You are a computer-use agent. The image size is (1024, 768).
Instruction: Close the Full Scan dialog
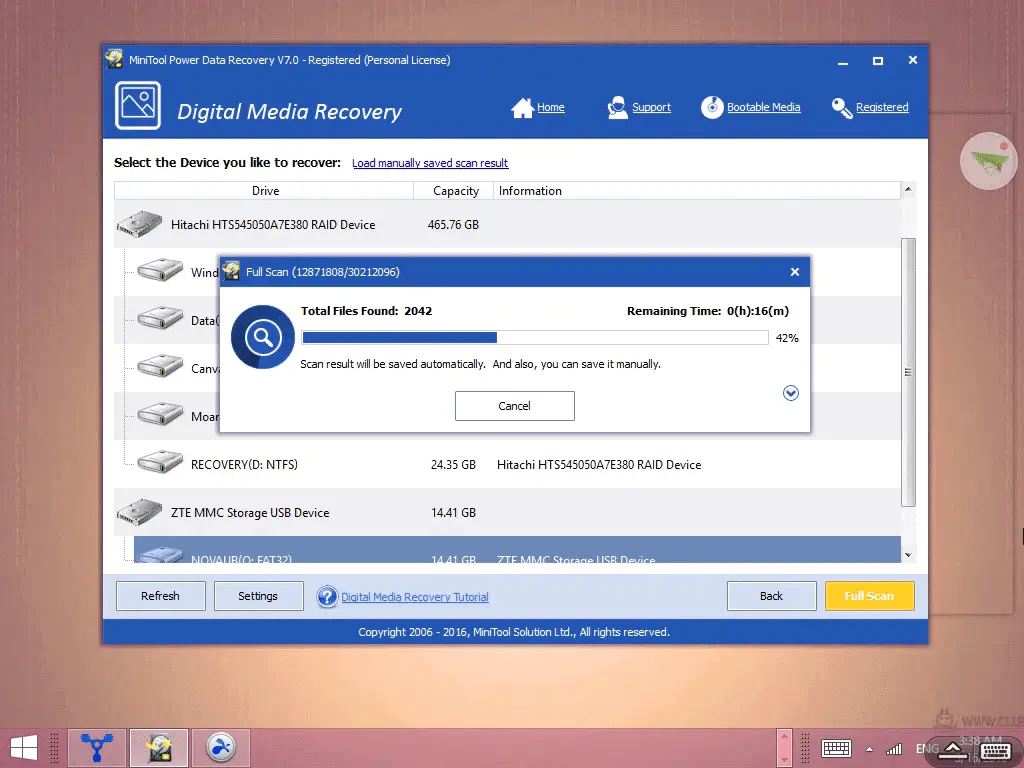click(x=795, y=272)
